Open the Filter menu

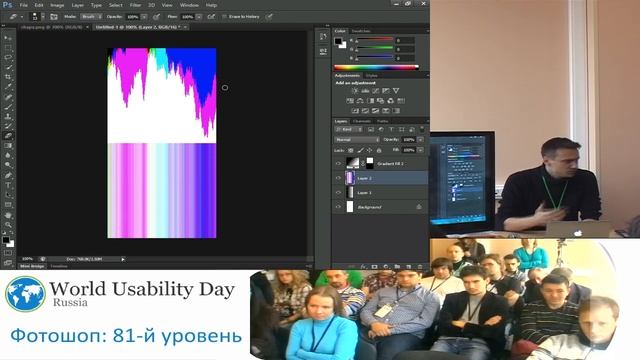point(135,5)
